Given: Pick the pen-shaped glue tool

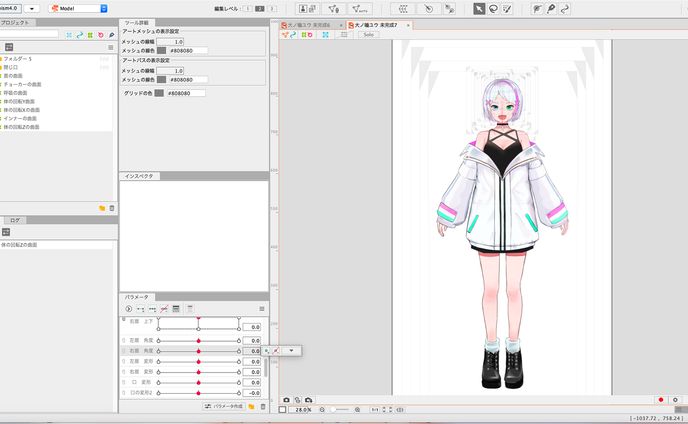Looking at the screenshot, I should (551, 8).
